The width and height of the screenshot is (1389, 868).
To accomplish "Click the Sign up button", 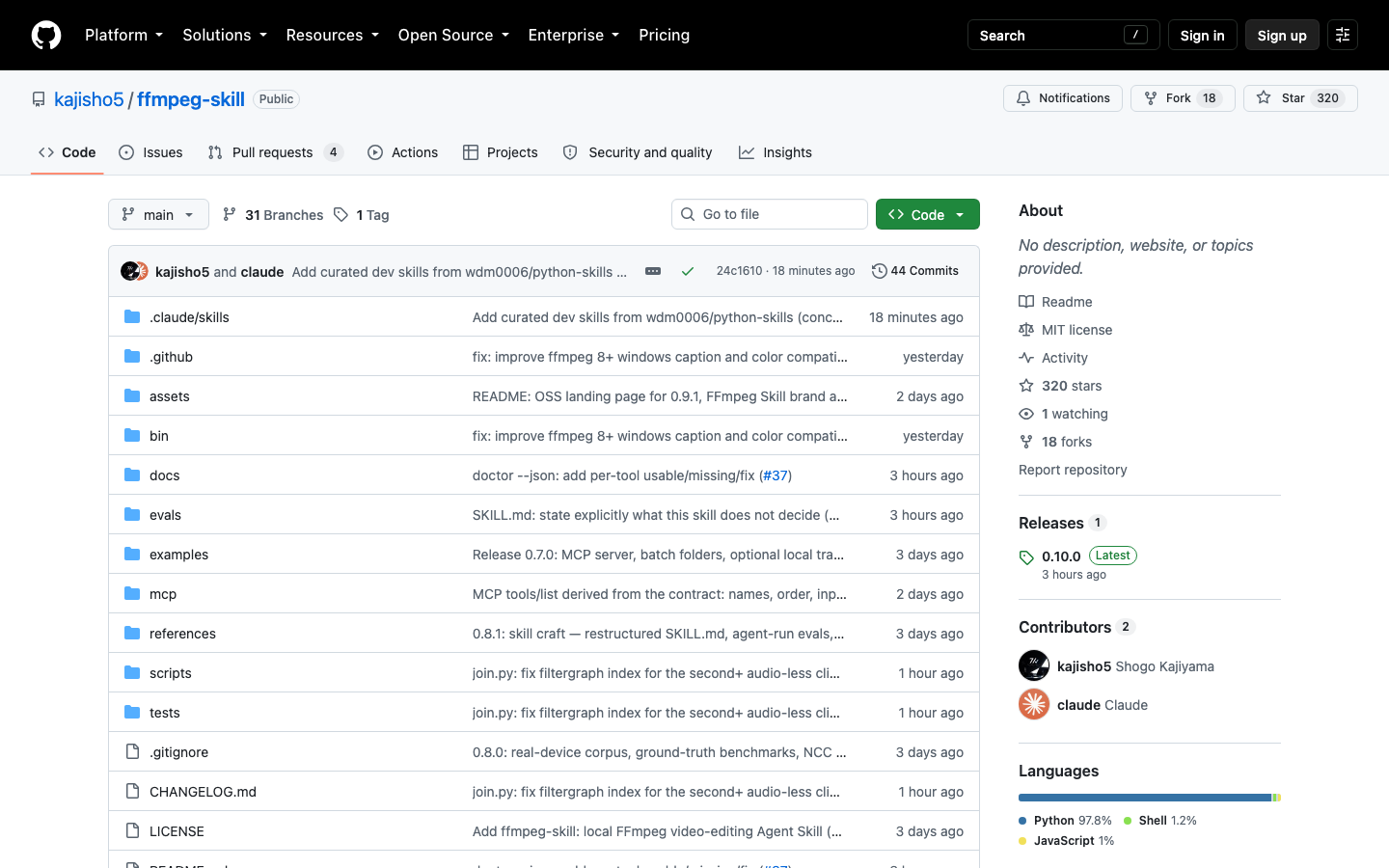I will (x=1282, y=35).
